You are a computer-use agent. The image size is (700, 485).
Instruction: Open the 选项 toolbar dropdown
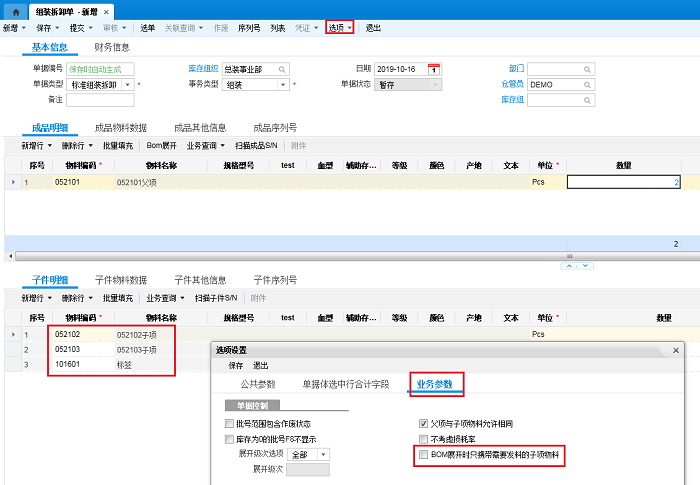tap(340, 28)
